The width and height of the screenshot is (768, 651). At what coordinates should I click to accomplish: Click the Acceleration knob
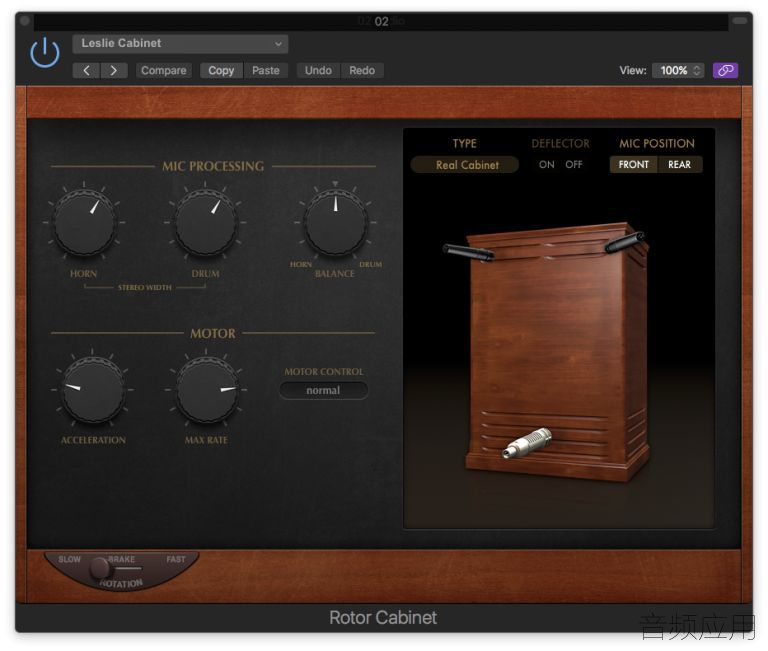click(x=93, y=390)
